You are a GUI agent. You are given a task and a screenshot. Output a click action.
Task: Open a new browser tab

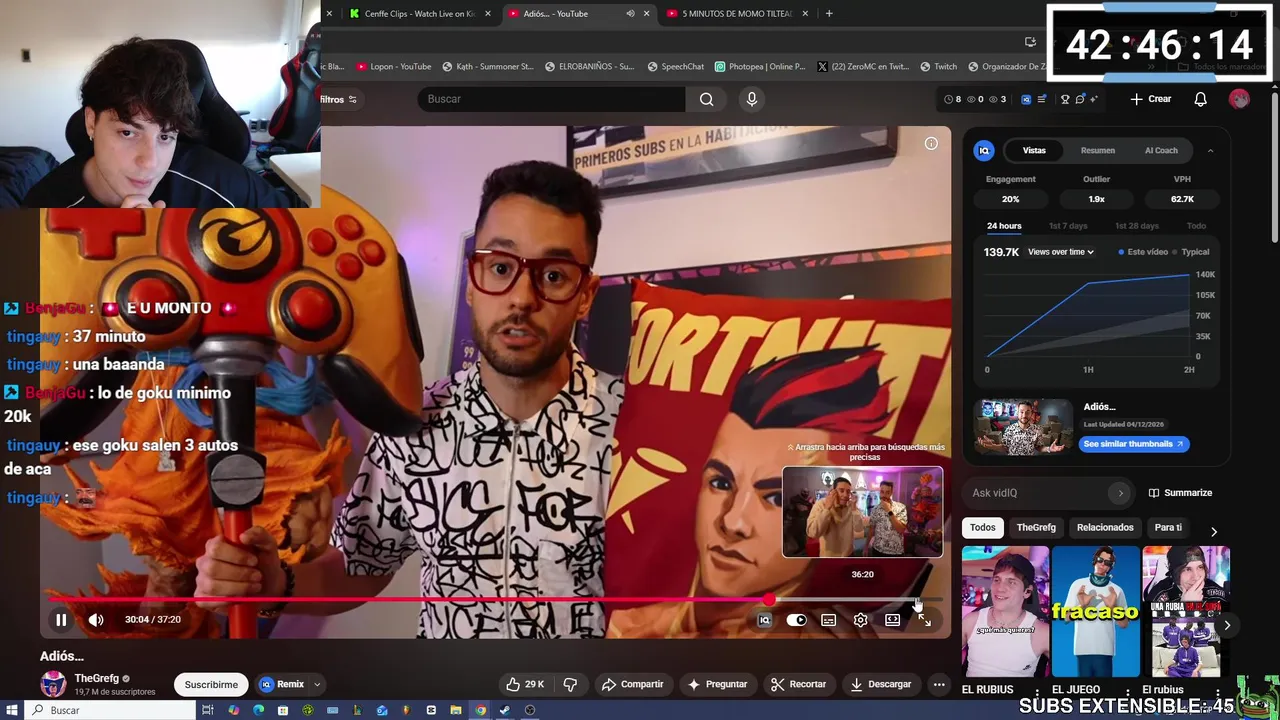(x=829, y=14)
